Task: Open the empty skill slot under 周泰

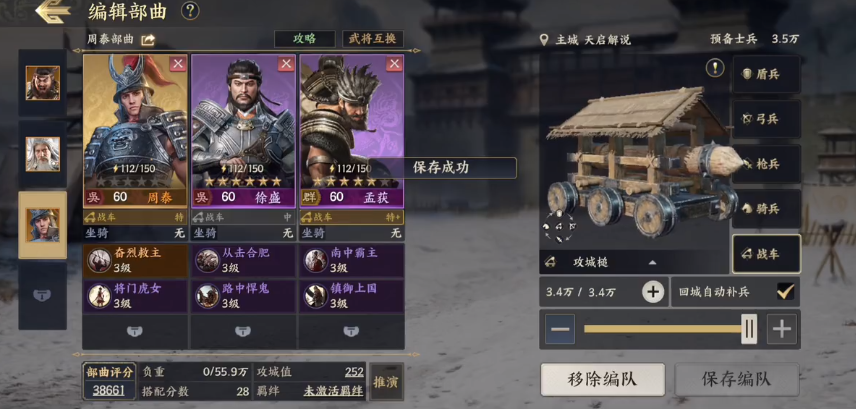Action: [134, 331]
